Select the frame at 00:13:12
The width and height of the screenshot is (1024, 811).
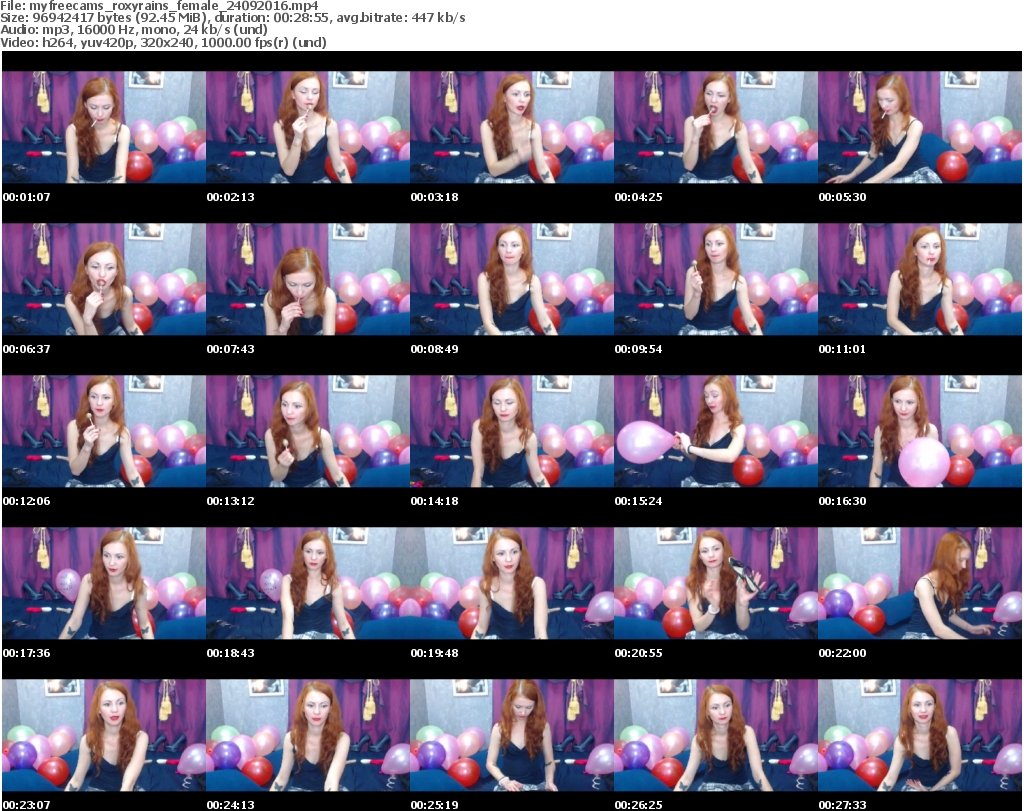click(307, 431)
